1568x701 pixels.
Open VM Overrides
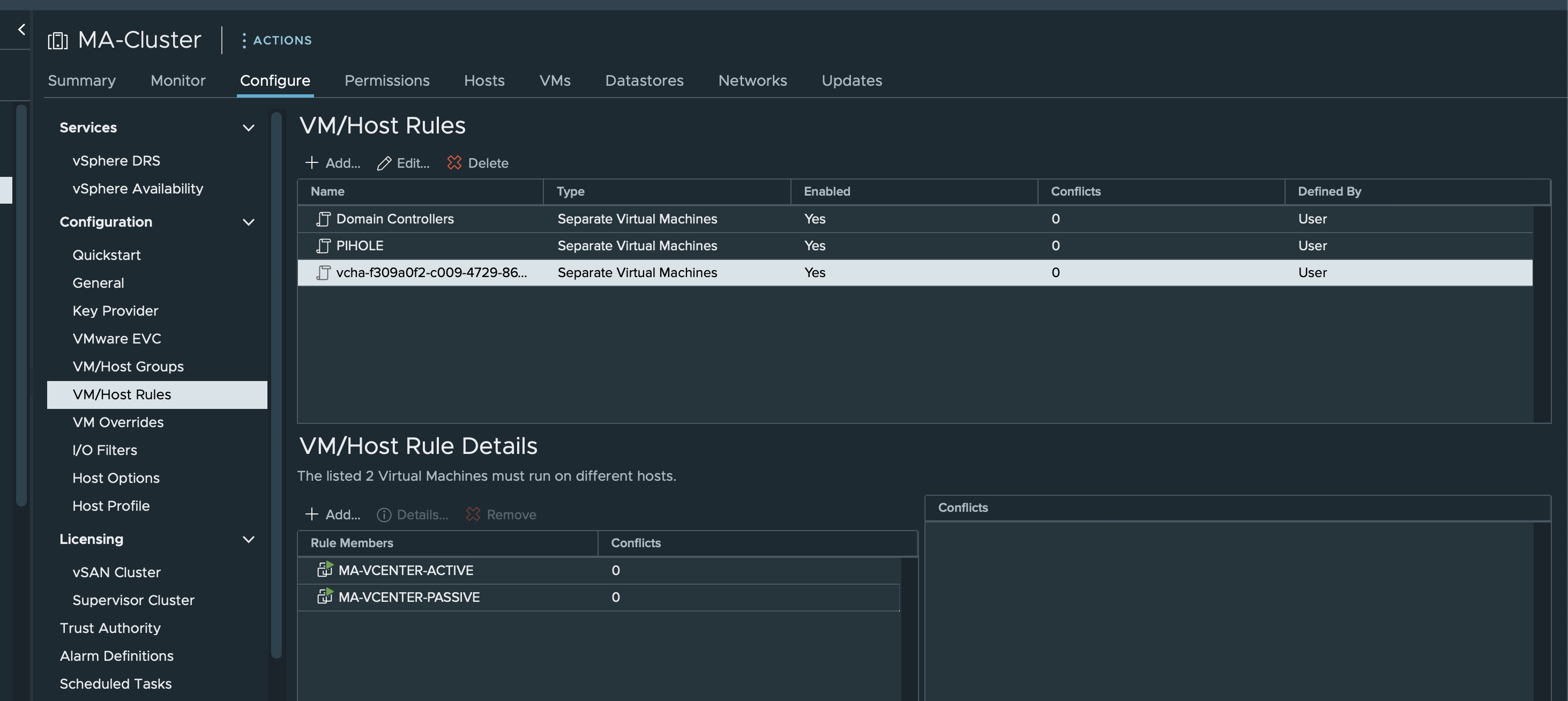118,422
